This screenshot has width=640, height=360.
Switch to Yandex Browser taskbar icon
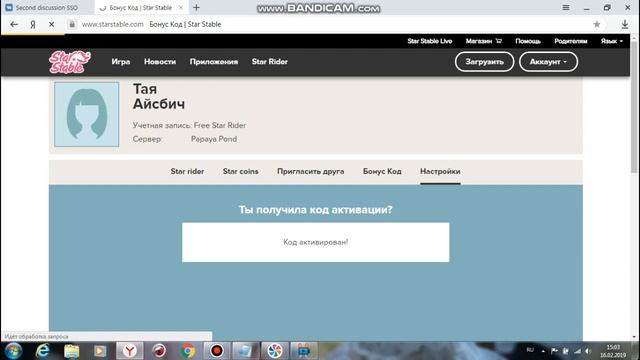[130, 351]
